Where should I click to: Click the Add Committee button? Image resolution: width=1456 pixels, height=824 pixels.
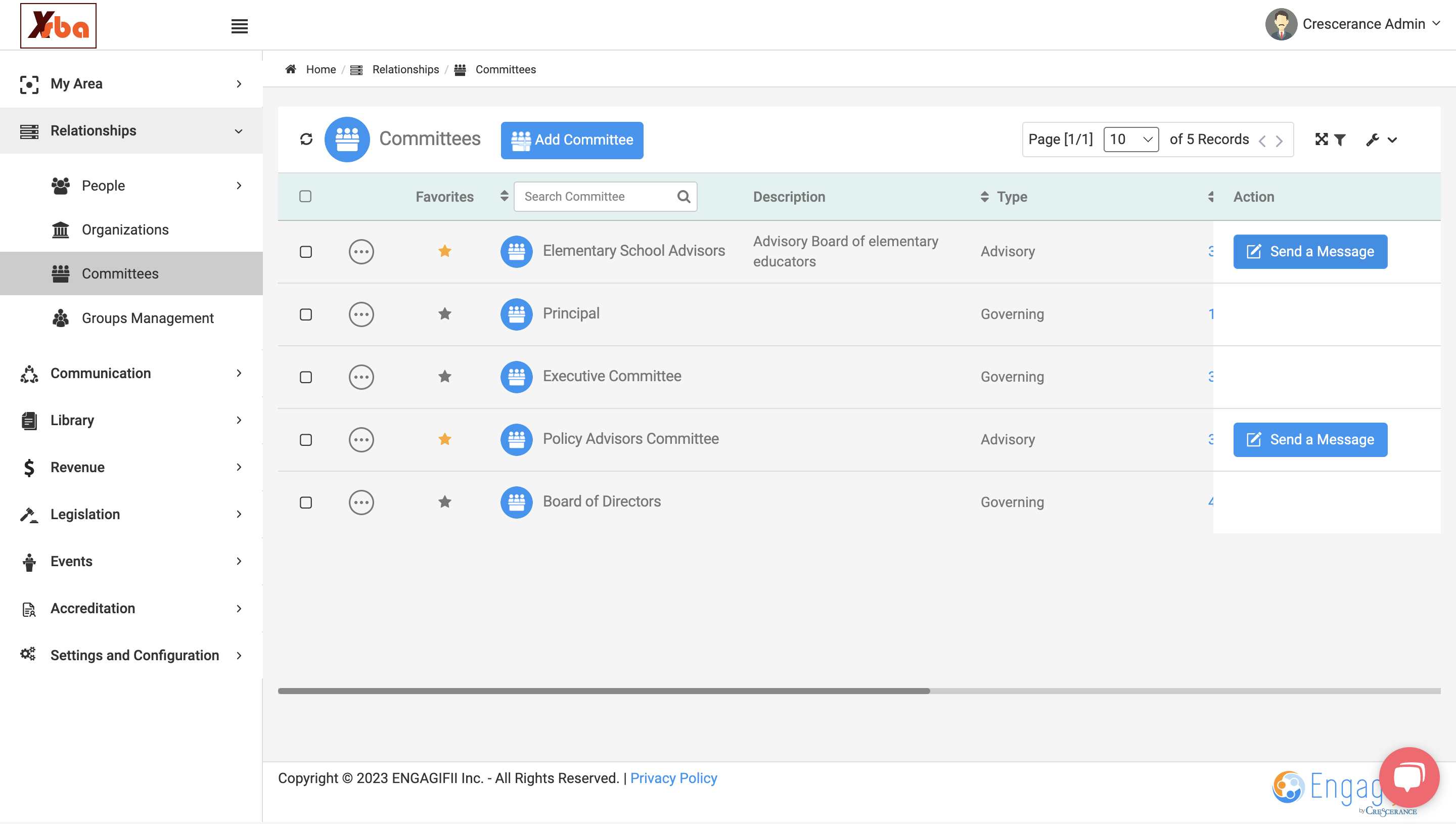(572, 140)
